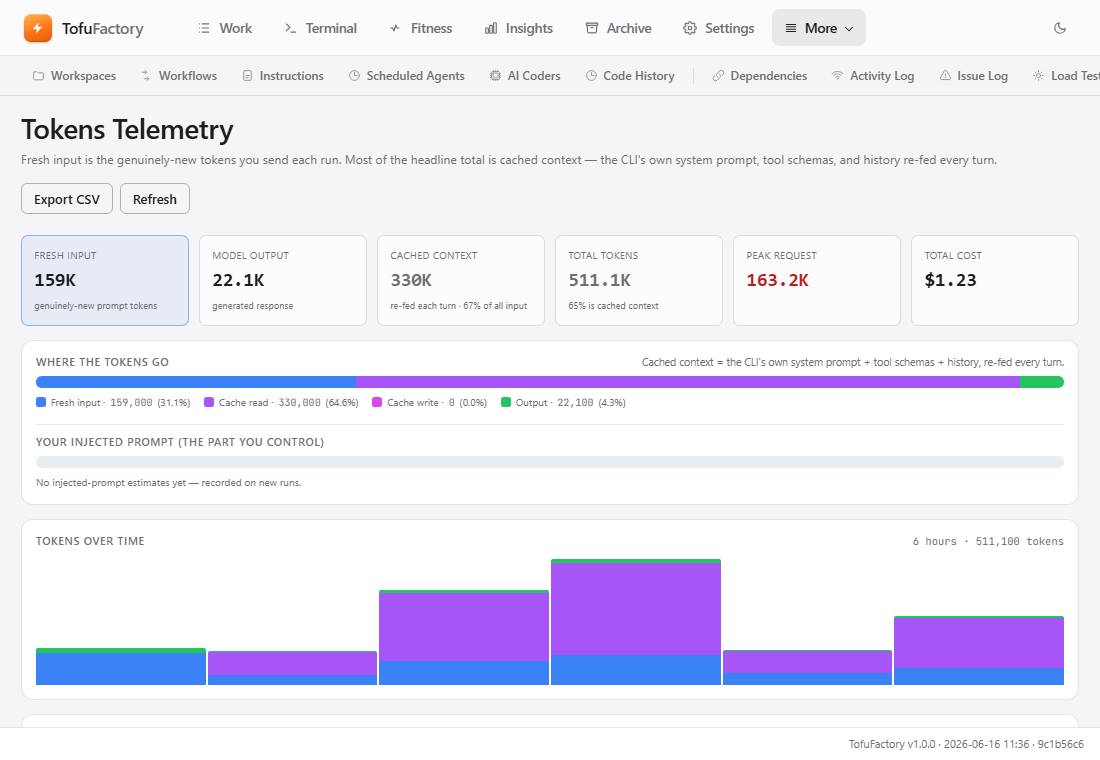Screen dimensions: 1100x760
Task: Click the Terminal prompt icon
Action: point(290,28)
